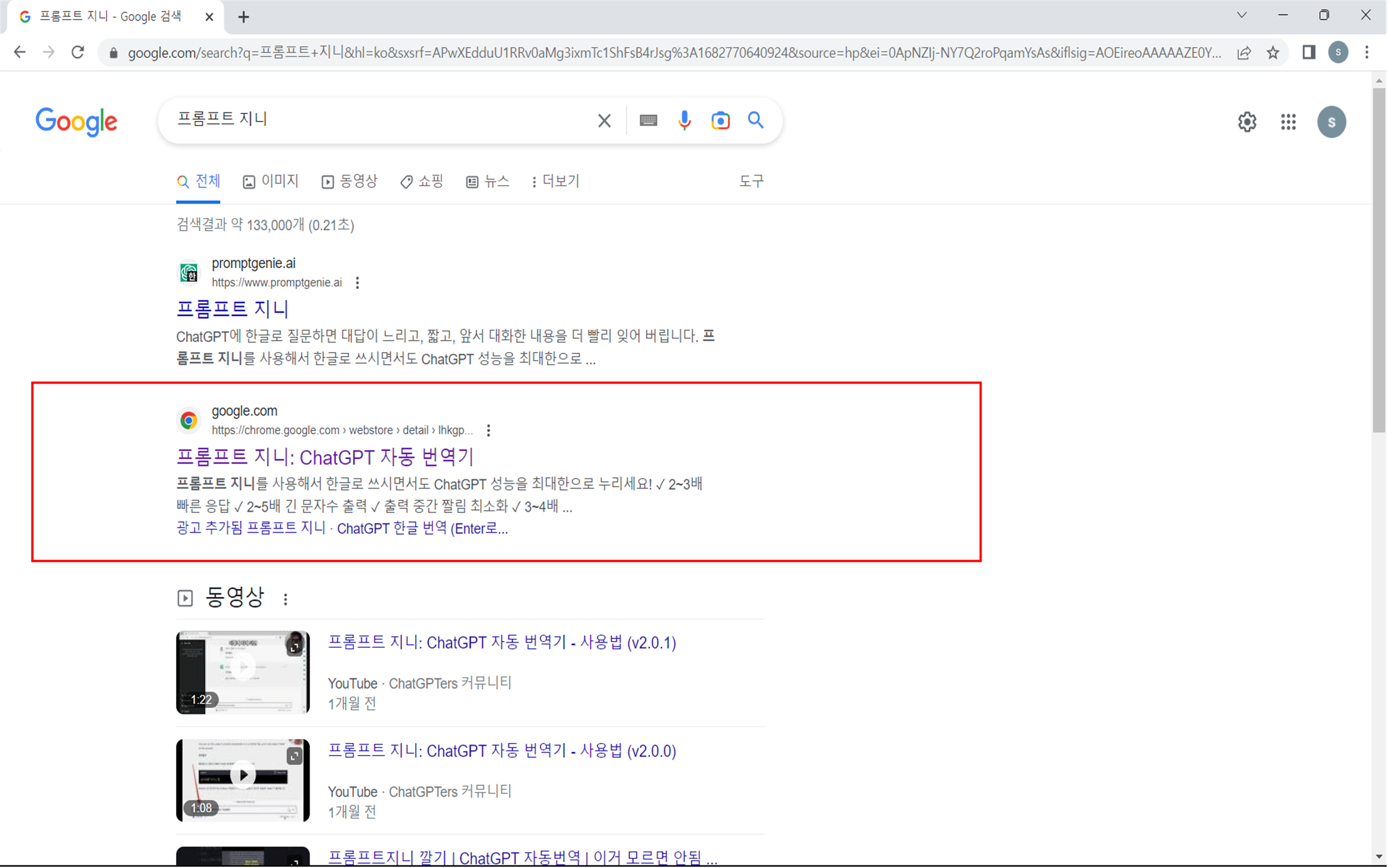Image resolution: width=1388 pixels, height=868 pixels.
Task: Reload the current page
Action: 78,52
